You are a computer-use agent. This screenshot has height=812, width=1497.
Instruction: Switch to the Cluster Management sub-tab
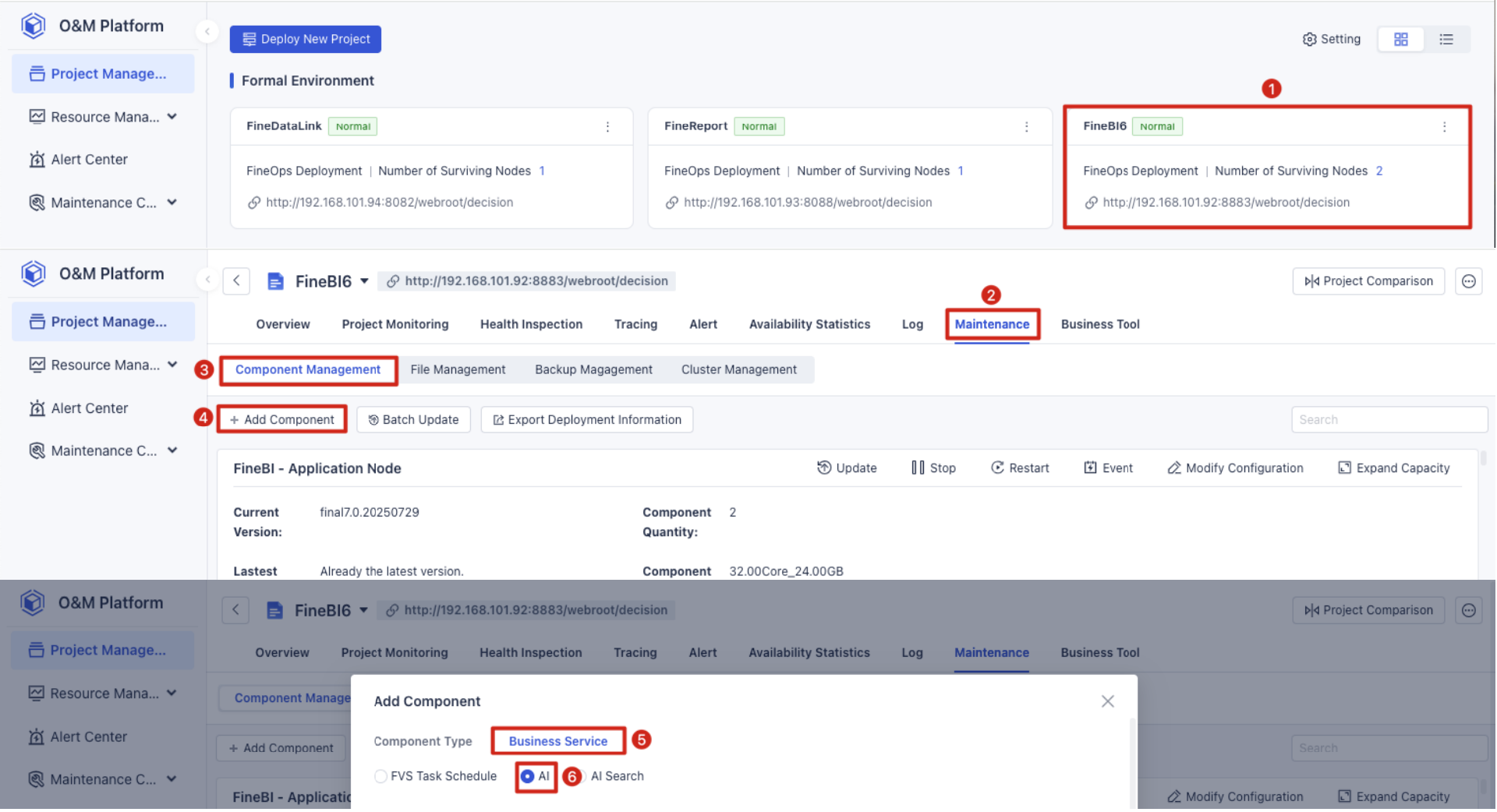coord(739,369)
